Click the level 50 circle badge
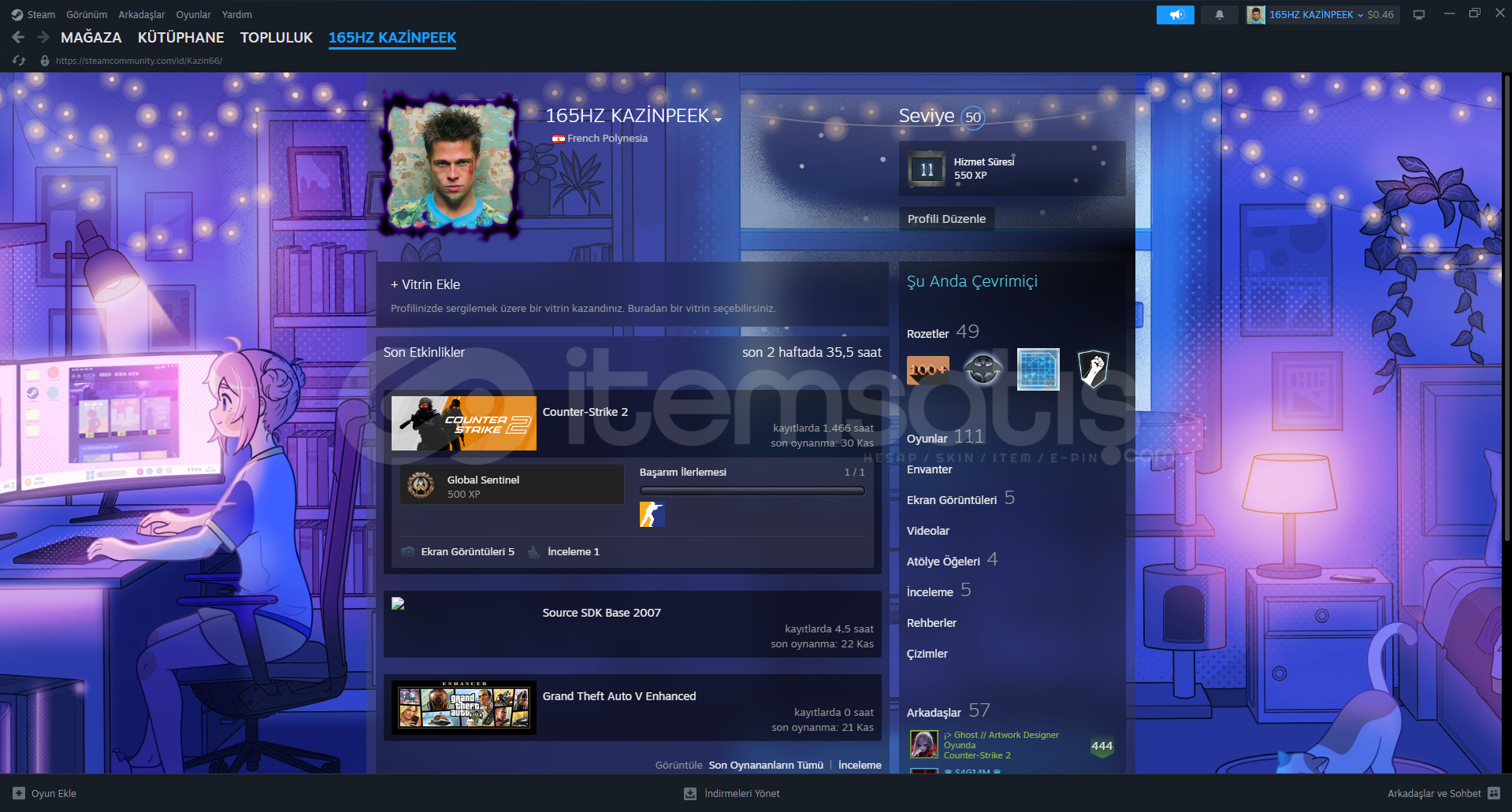This screenshot has width=1512, height=812. coord(973,117)
